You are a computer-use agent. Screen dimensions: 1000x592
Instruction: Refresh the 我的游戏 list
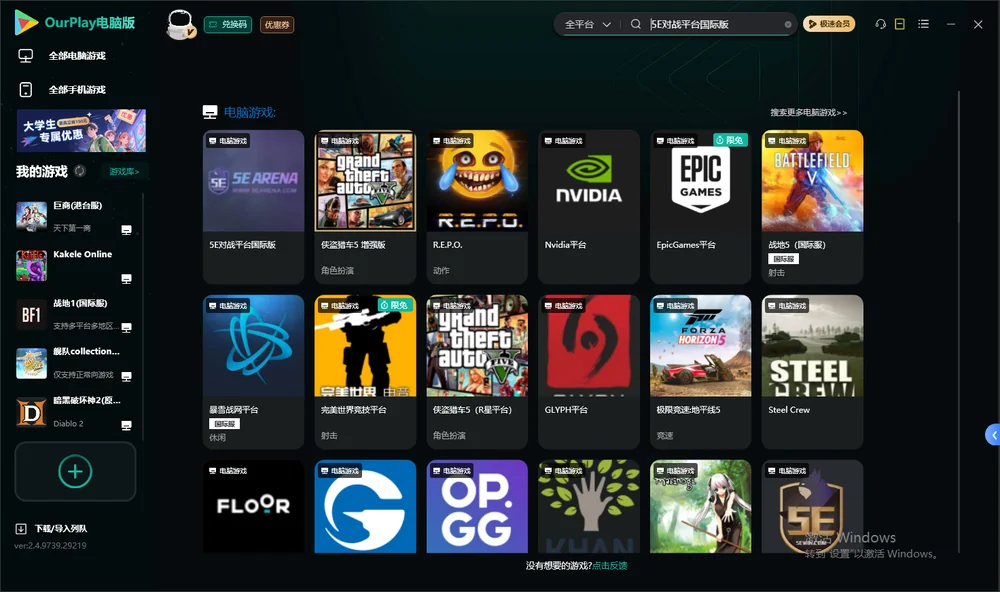[x=80, y=171]
